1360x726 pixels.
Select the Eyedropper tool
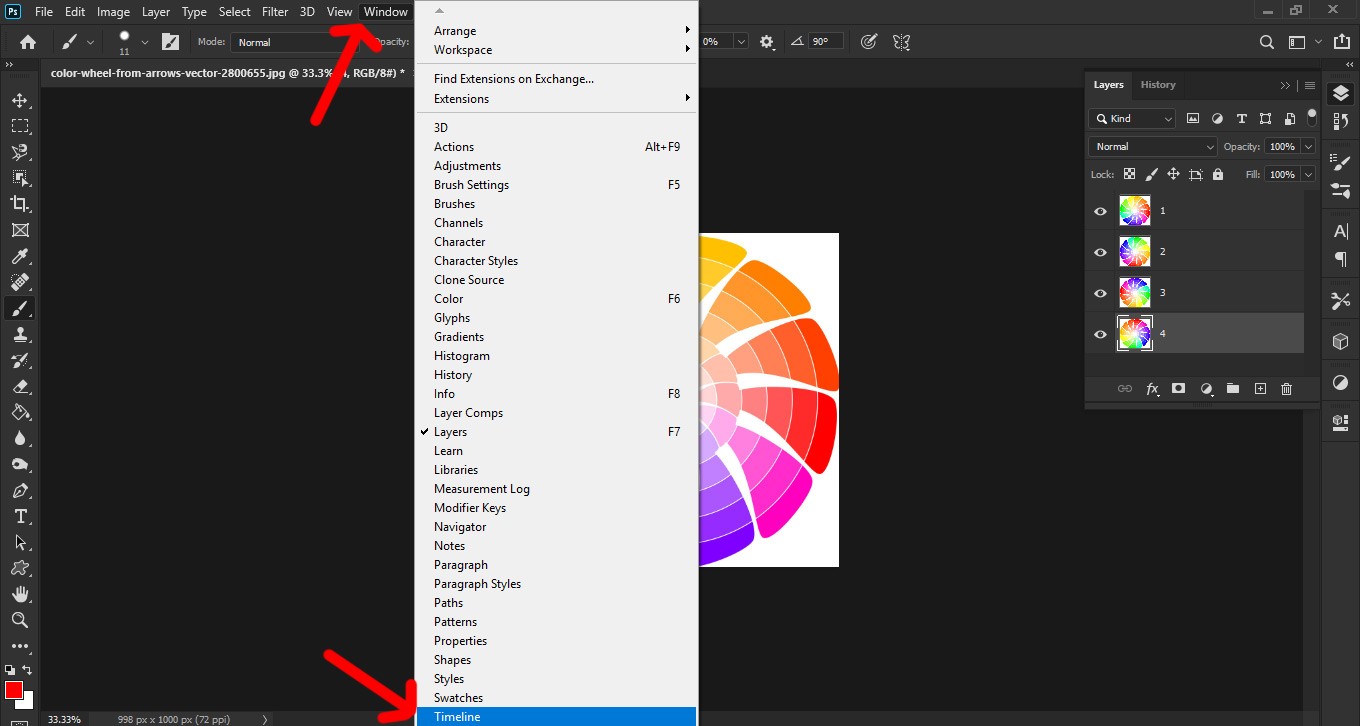point(19,257)
